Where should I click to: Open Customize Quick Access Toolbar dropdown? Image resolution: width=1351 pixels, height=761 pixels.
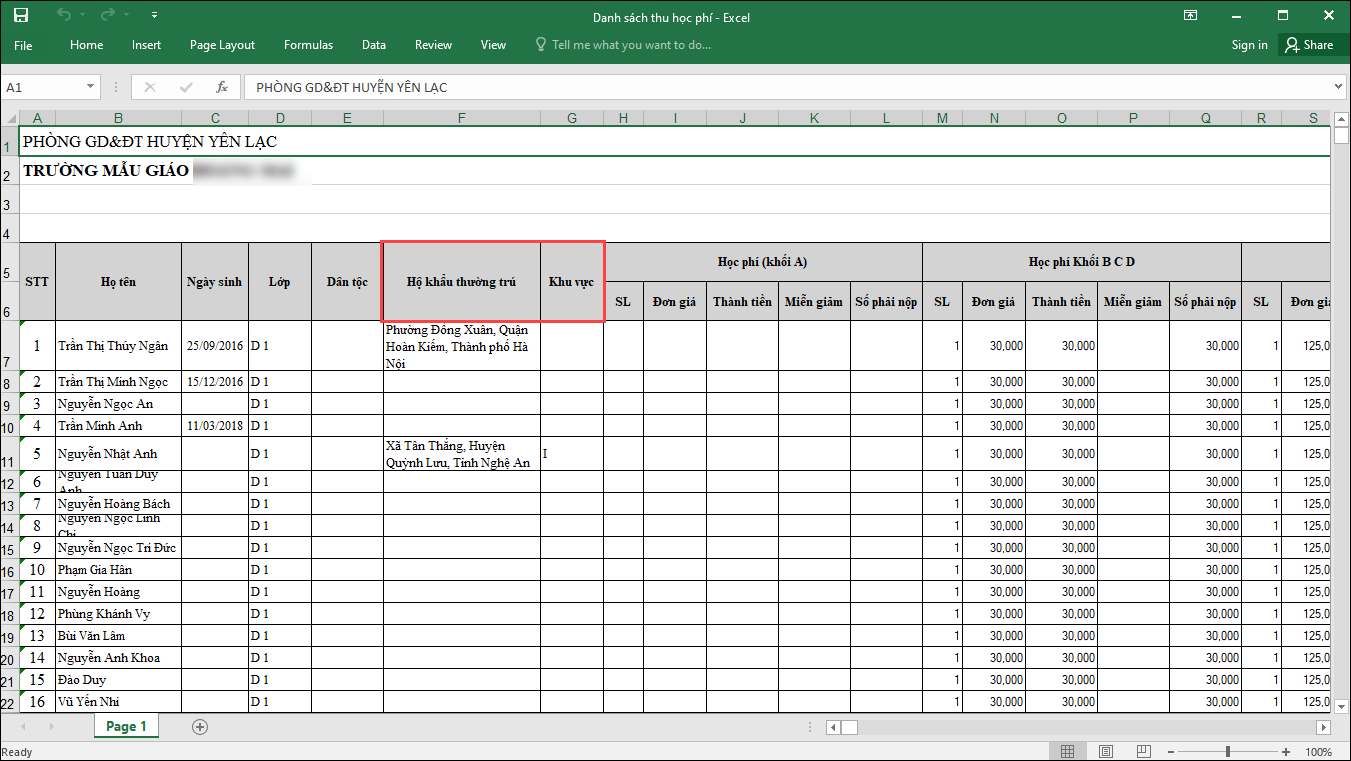coord(154,16)
